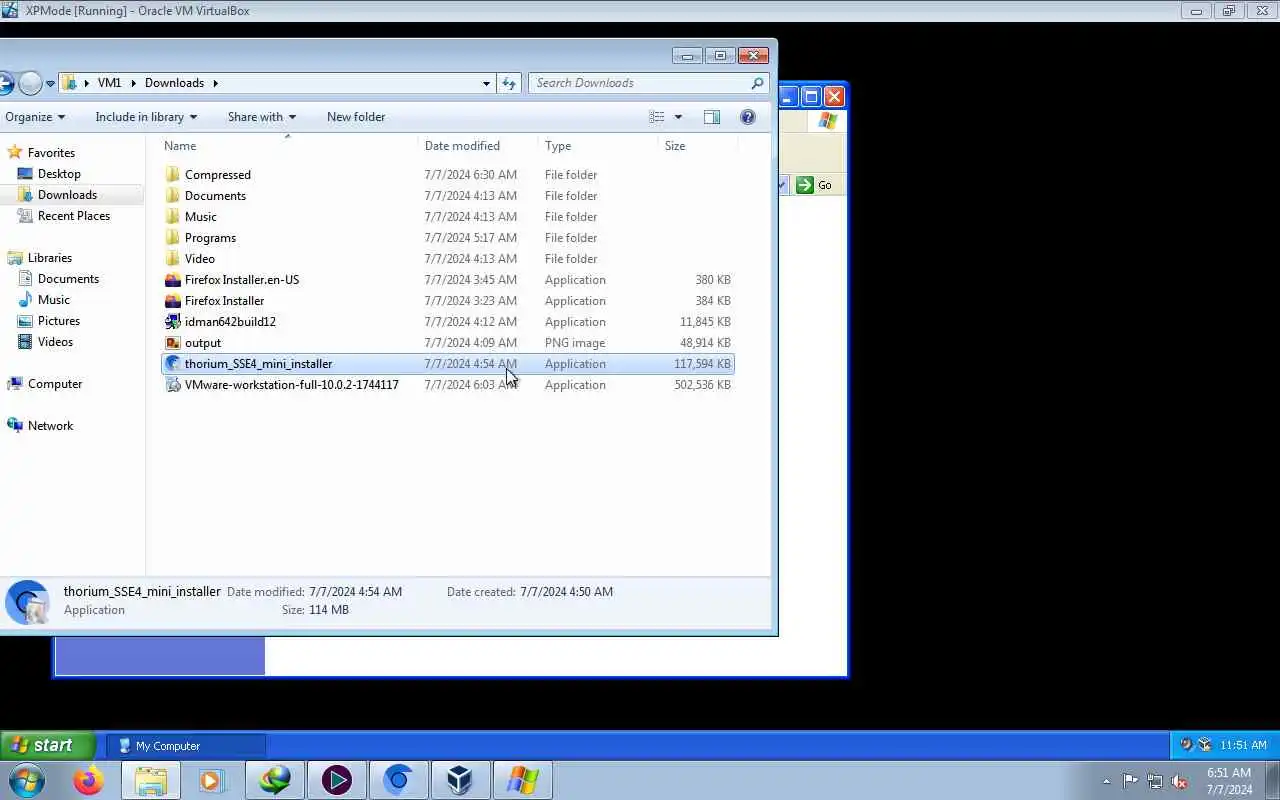Expand the view options dropdown arrow
This screenshot has width=1280, height=800.
tap(678, 117)
